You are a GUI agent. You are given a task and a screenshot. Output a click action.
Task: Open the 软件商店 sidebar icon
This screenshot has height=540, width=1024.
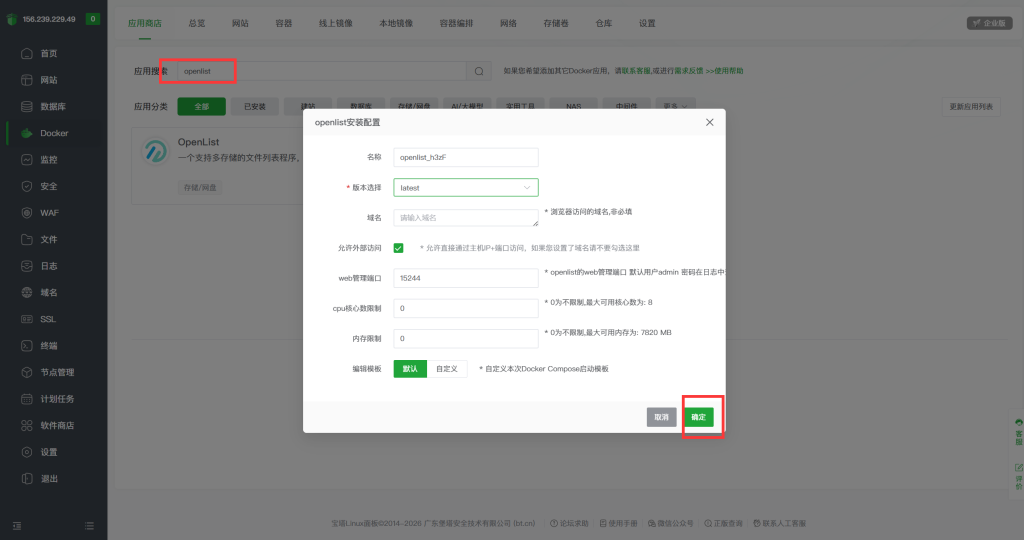(x=27, y=426)
